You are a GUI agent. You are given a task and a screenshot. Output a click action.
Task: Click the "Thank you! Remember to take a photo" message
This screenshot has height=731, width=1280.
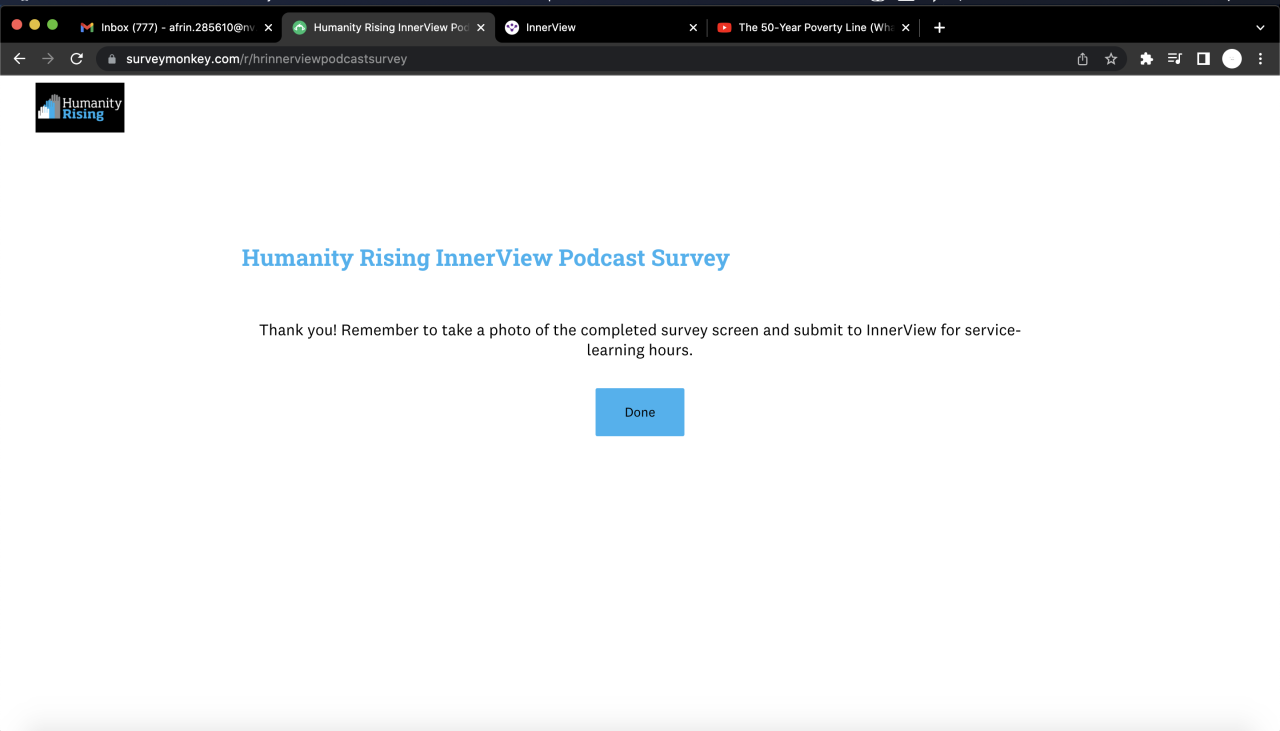(640, 340)
